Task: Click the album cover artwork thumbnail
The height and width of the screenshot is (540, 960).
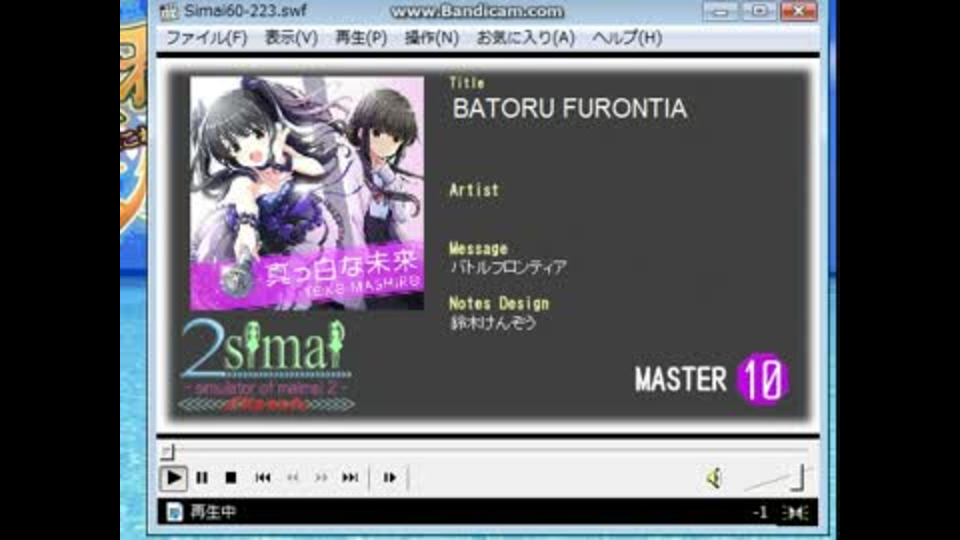Action: coord(307,193)
